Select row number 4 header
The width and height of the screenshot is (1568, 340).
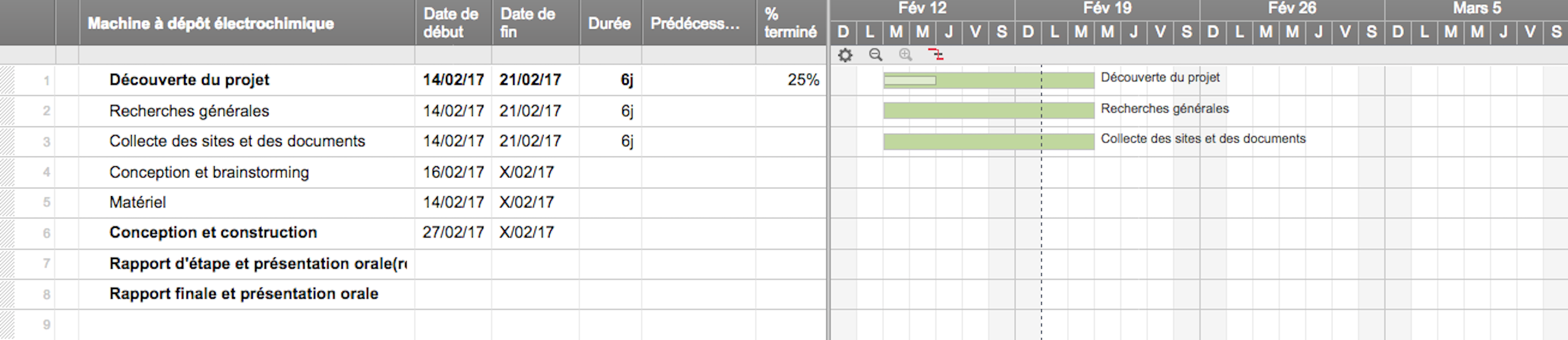46,173
